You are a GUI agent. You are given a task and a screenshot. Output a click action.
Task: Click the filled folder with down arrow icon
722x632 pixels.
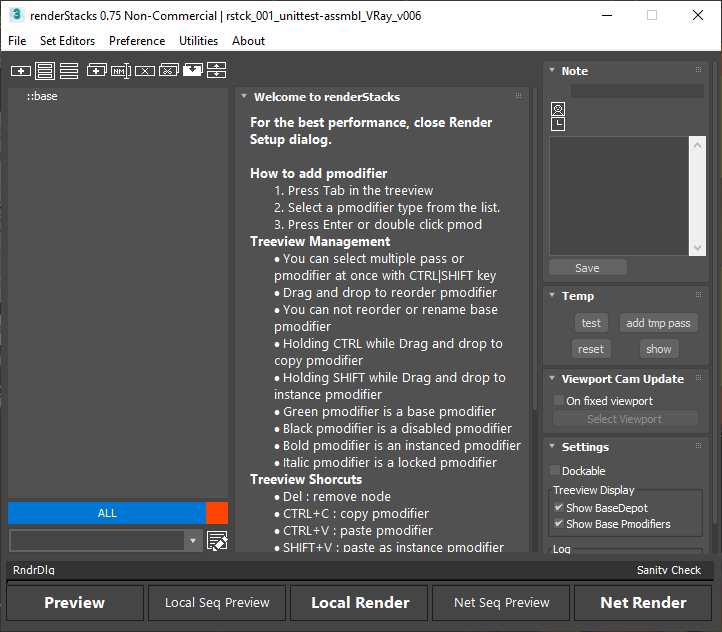pos(192,70)
